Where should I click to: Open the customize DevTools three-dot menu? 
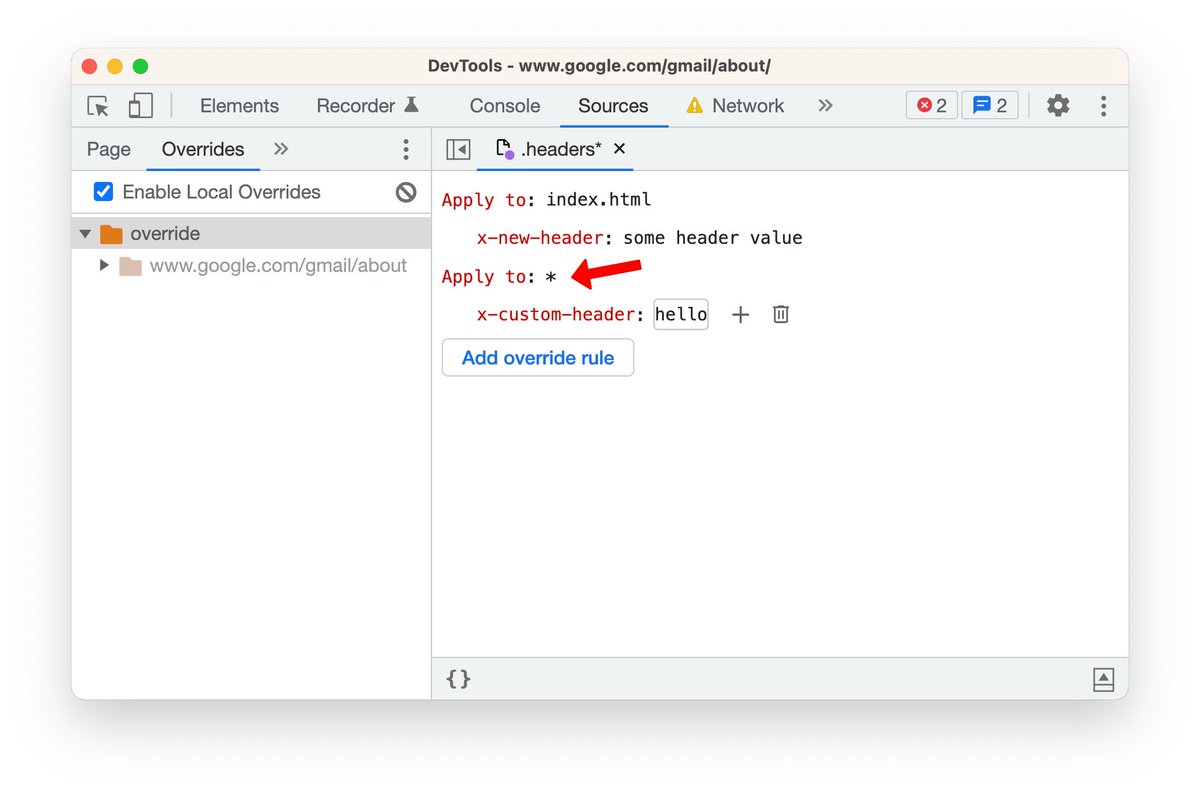pos(1103,105)
